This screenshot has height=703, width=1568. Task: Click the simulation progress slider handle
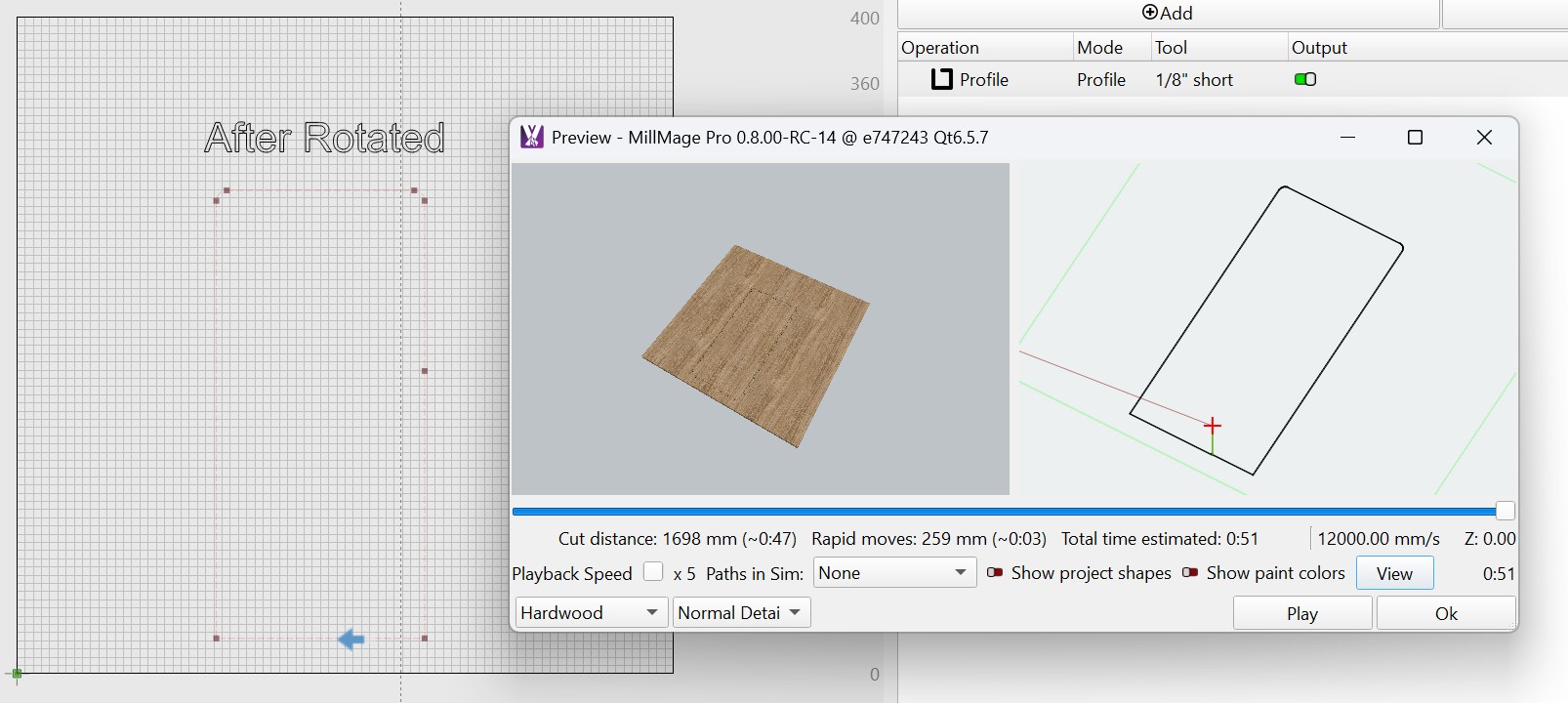click(1506, 511)
